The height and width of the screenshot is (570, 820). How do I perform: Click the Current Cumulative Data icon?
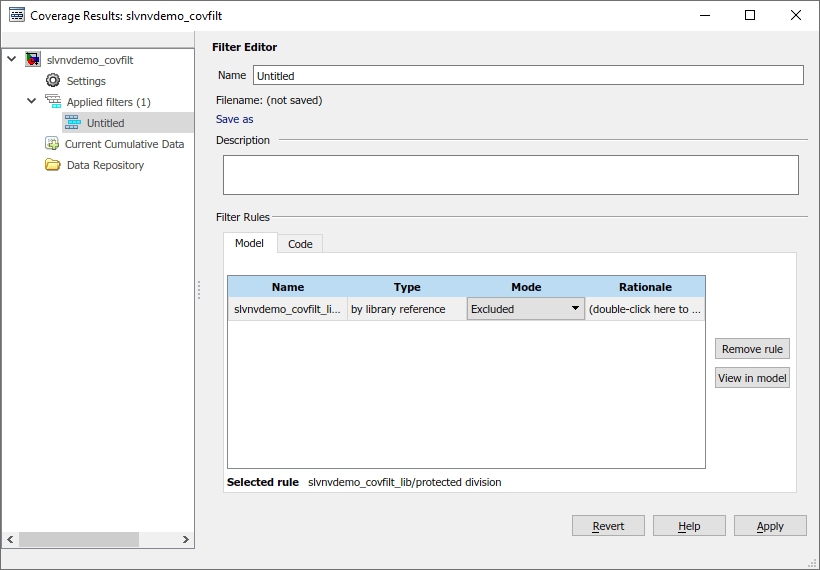[52, 143]
